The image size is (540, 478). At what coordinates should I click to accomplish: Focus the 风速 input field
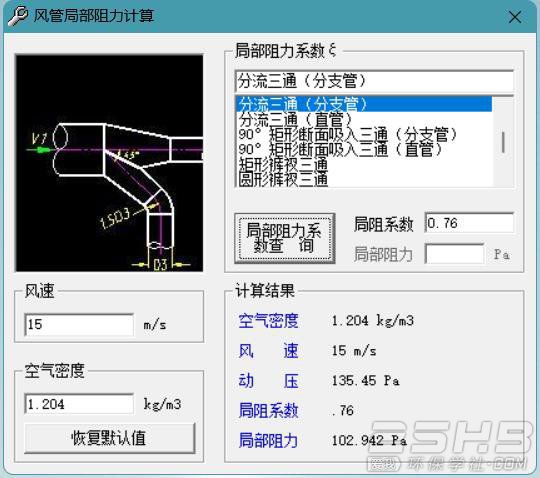pos(79,324)
